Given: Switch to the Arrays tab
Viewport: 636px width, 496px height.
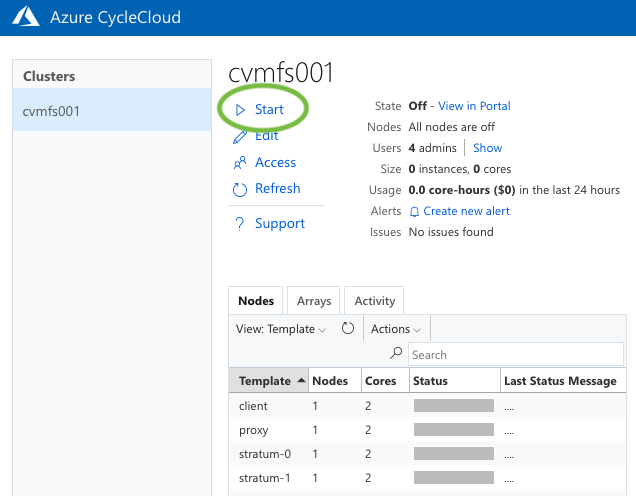Looking at the screenshot, I should point(314,301).
